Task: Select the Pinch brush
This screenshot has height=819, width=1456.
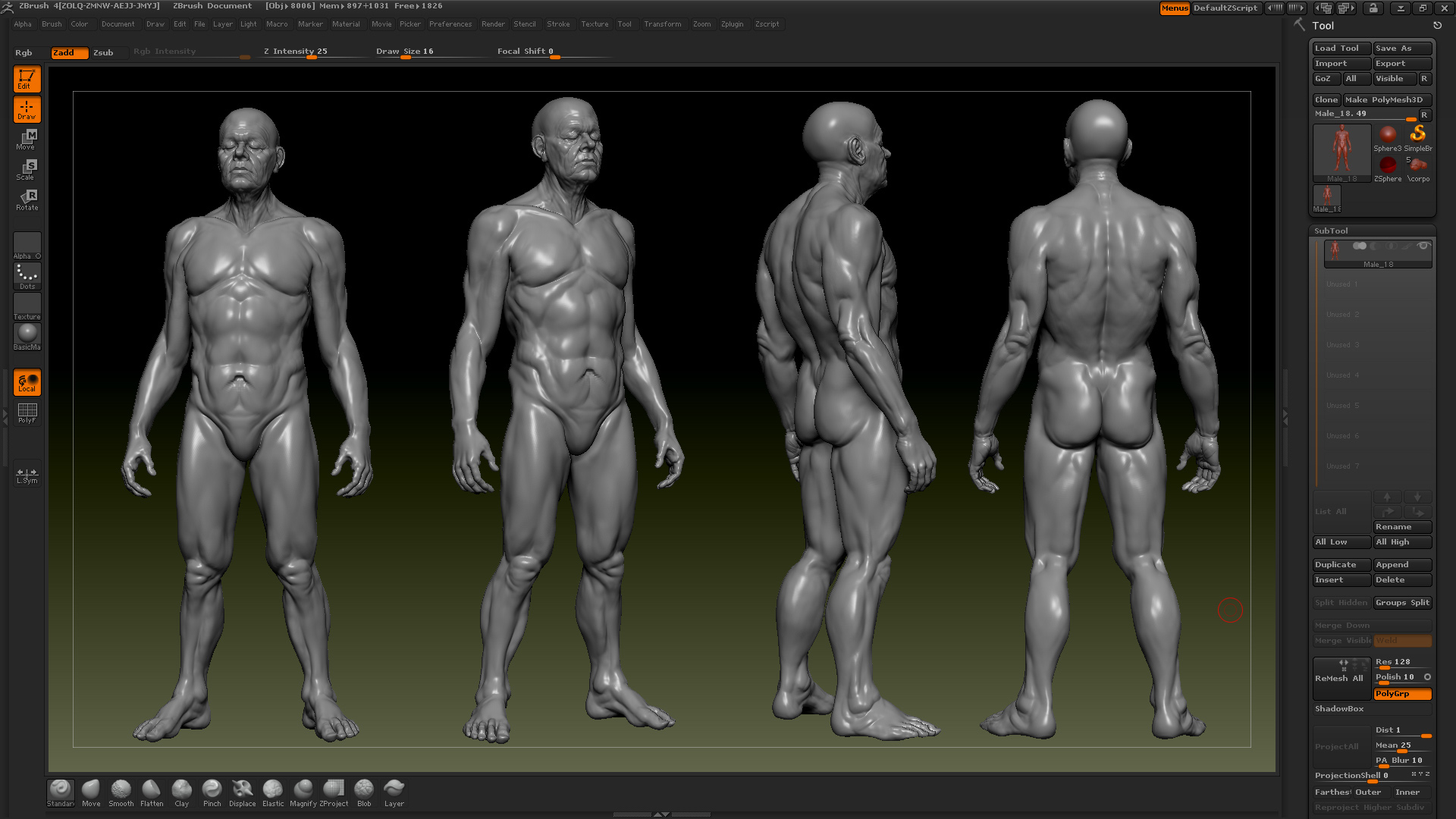Action: (212, 792)
